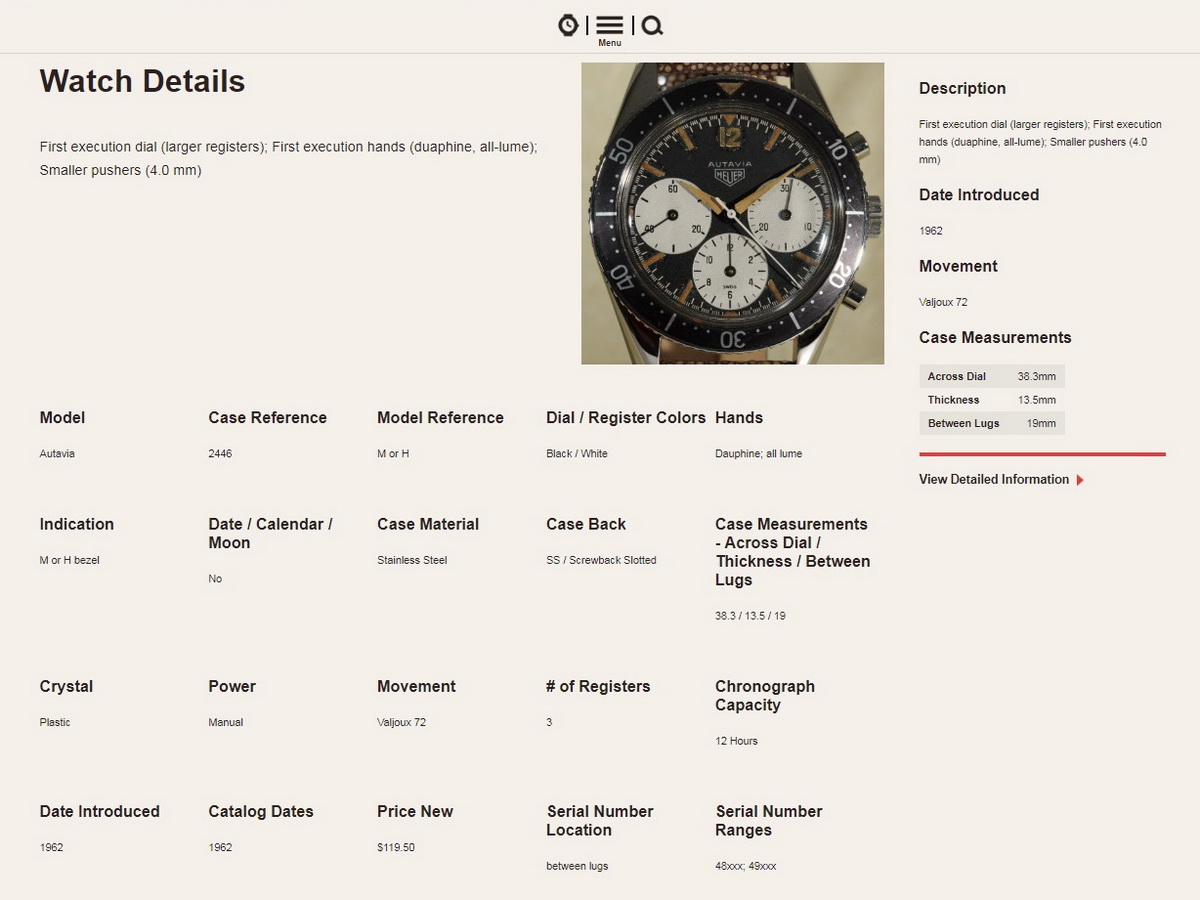Select the Across Dial measurement row

coord(991,376)
